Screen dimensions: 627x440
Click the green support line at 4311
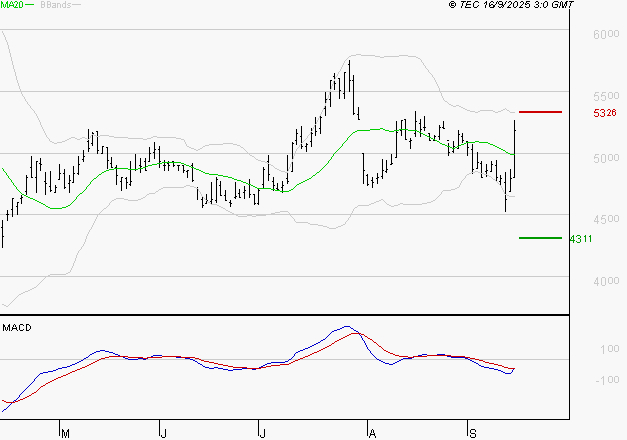click(540, 238)
